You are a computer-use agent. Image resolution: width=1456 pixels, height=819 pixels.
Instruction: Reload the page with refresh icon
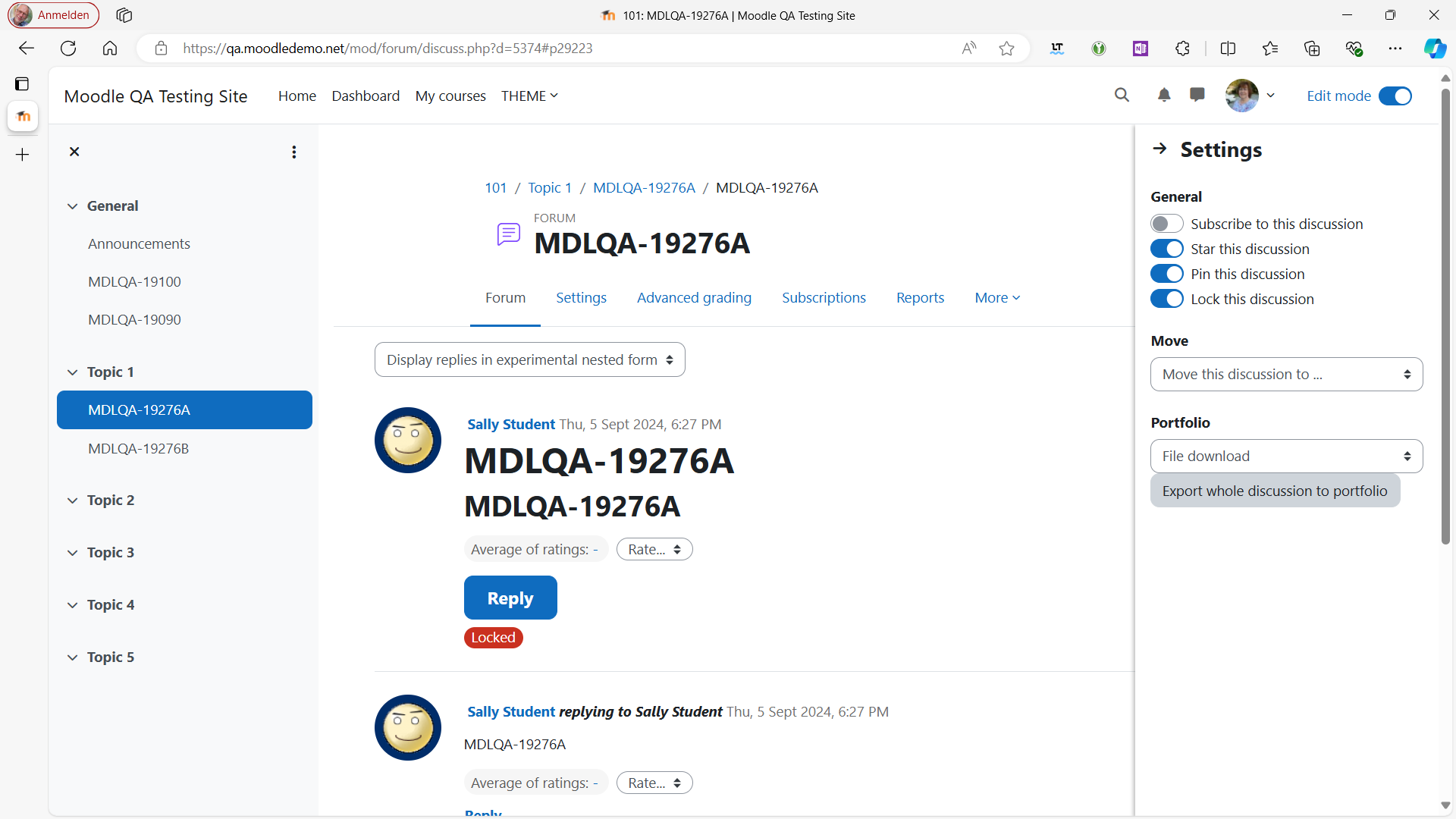[x=68, y=49]
